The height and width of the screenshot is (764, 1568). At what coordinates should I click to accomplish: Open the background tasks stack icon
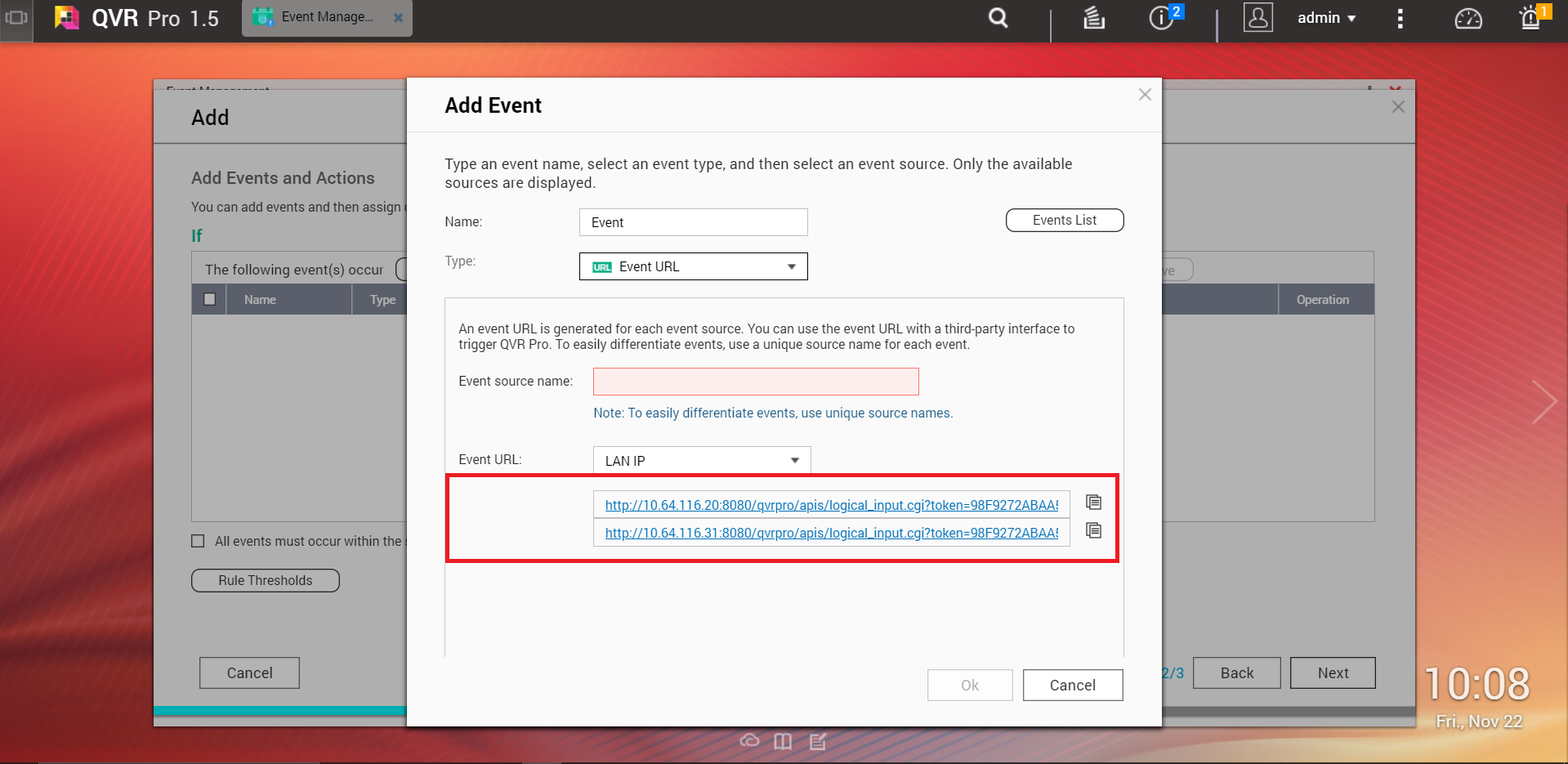pos(1093,18)
